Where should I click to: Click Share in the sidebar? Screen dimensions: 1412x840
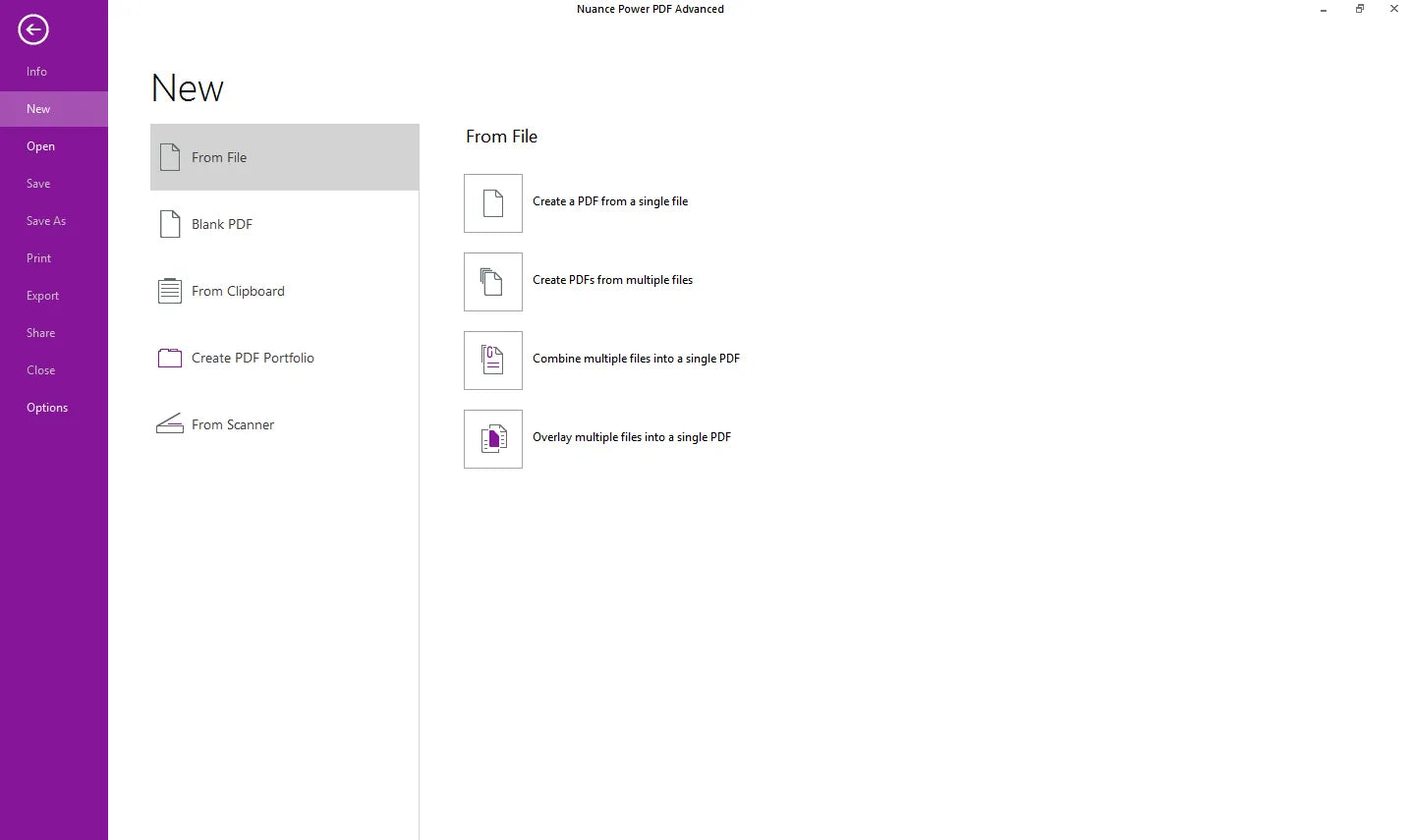[40, 332]
